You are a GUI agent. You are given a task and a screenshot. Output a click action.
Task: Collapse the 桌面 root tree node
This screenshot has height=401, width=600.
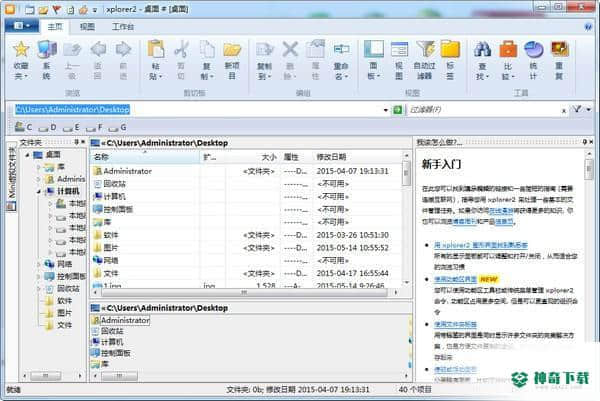point(27,155)
